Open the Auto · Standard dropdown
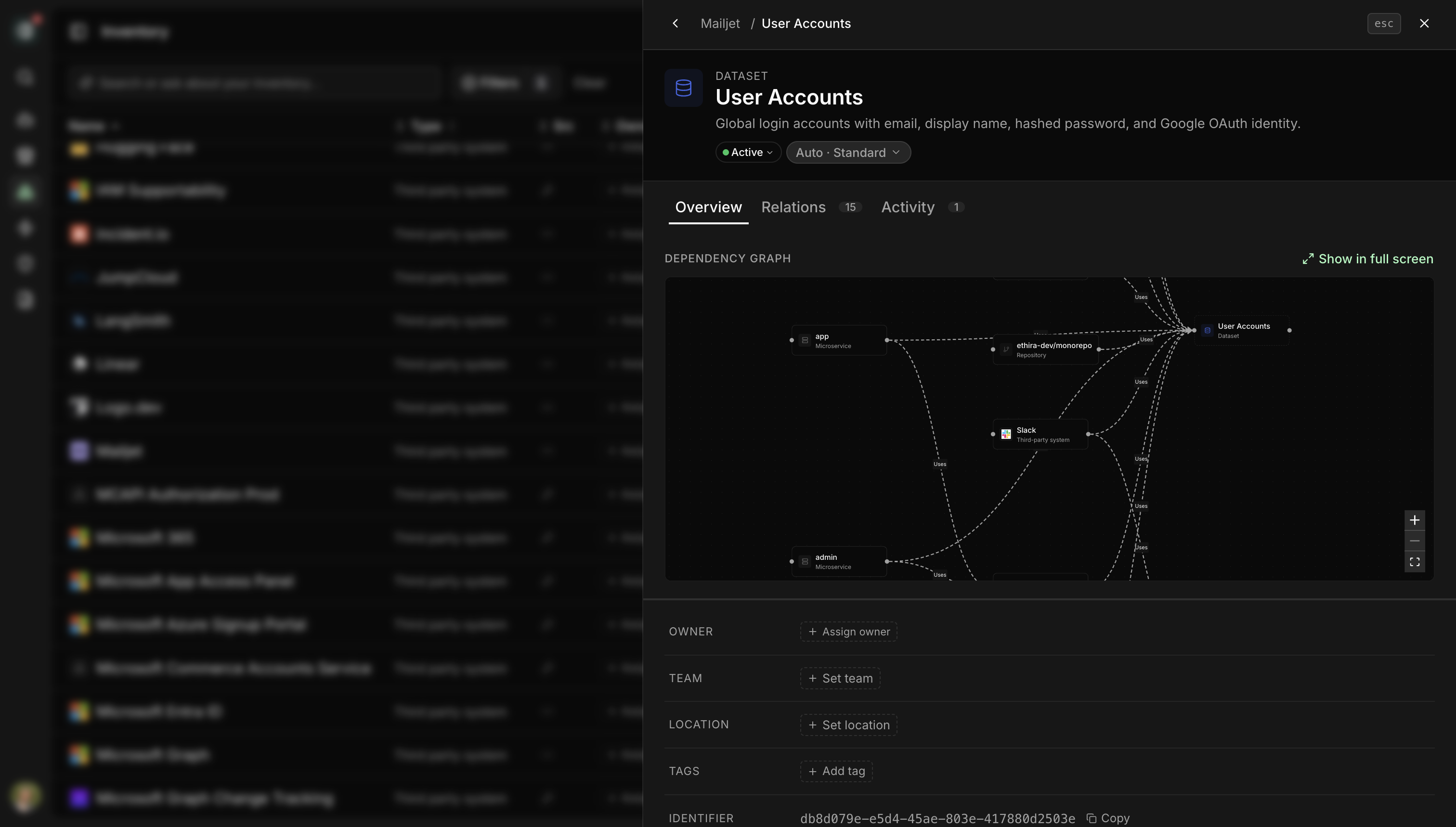This screenshot has width=1456, height=827. click(848, 152)
